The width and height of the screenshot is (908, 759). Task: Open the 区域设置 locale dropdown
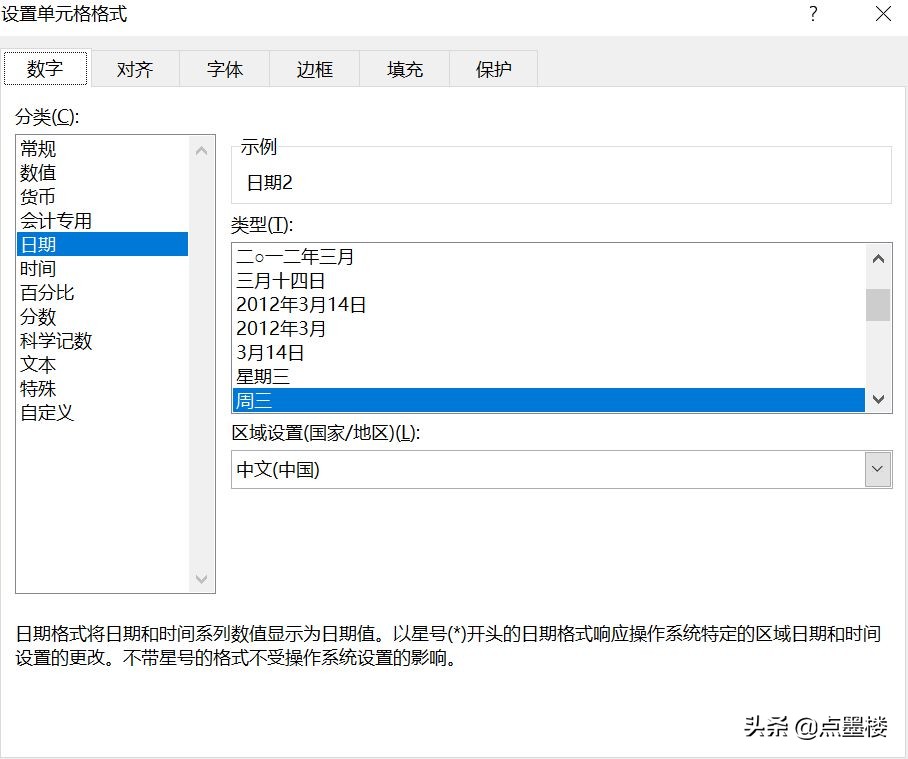[877, 468]
